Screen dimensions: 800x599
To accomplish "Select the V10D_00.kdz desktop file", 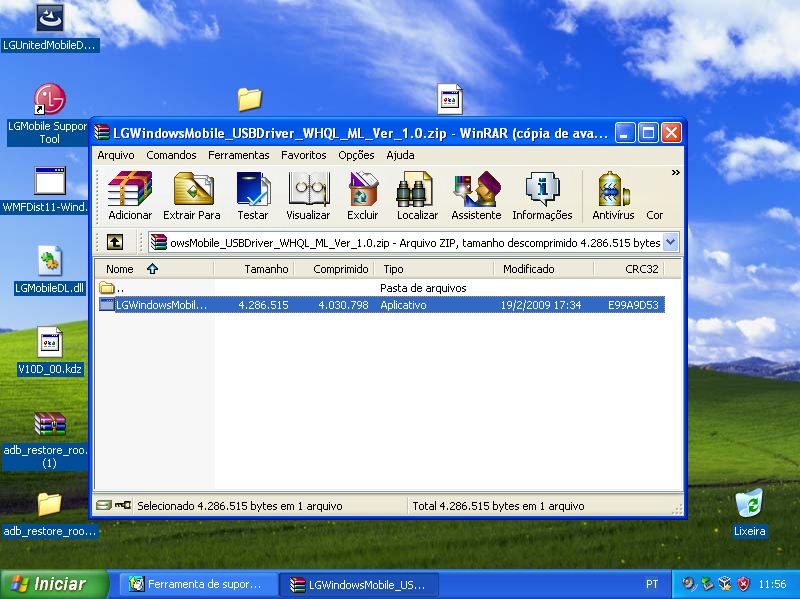I will coord(49,352).
